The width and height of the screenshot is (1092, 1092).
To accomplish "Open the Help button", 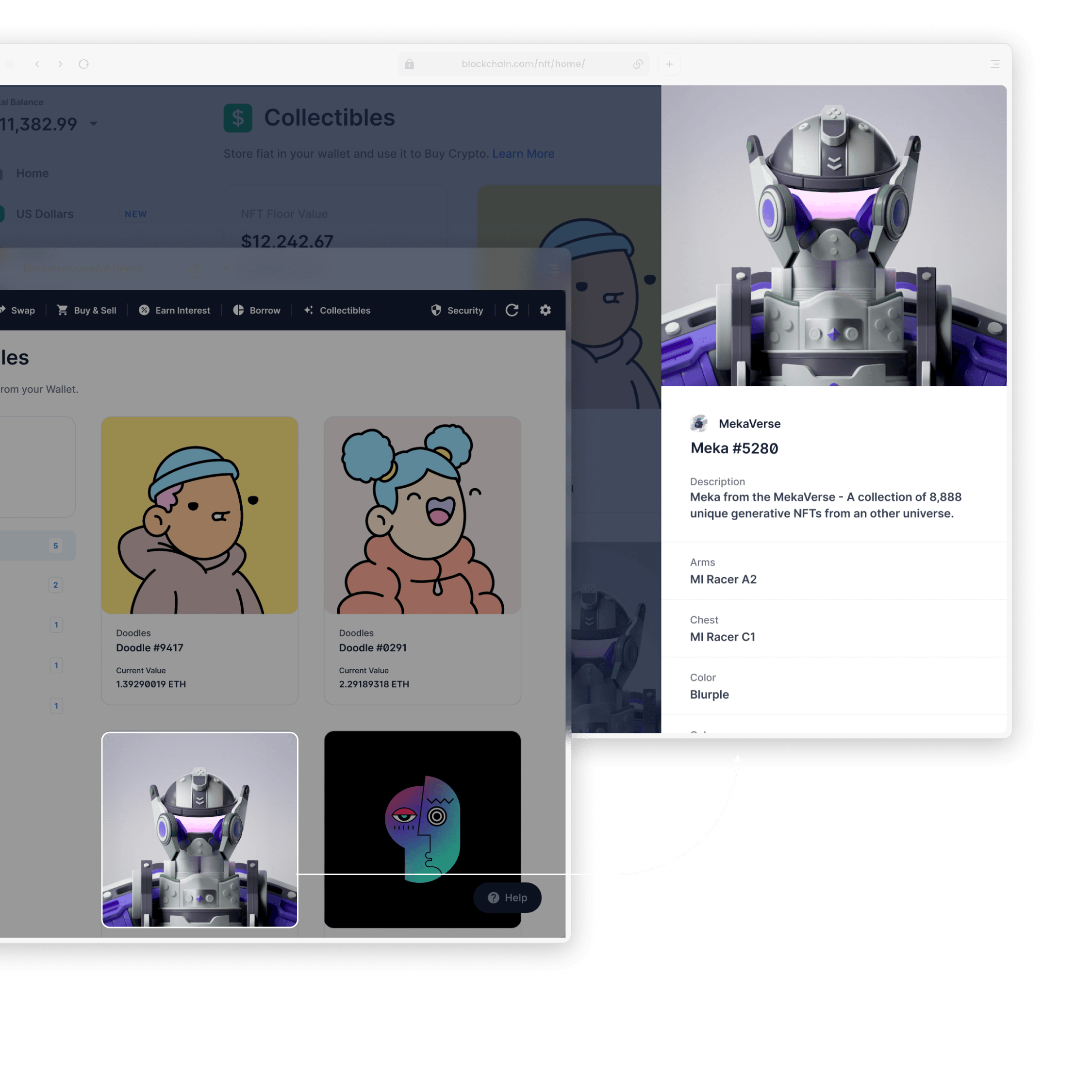I will point(507,897).
